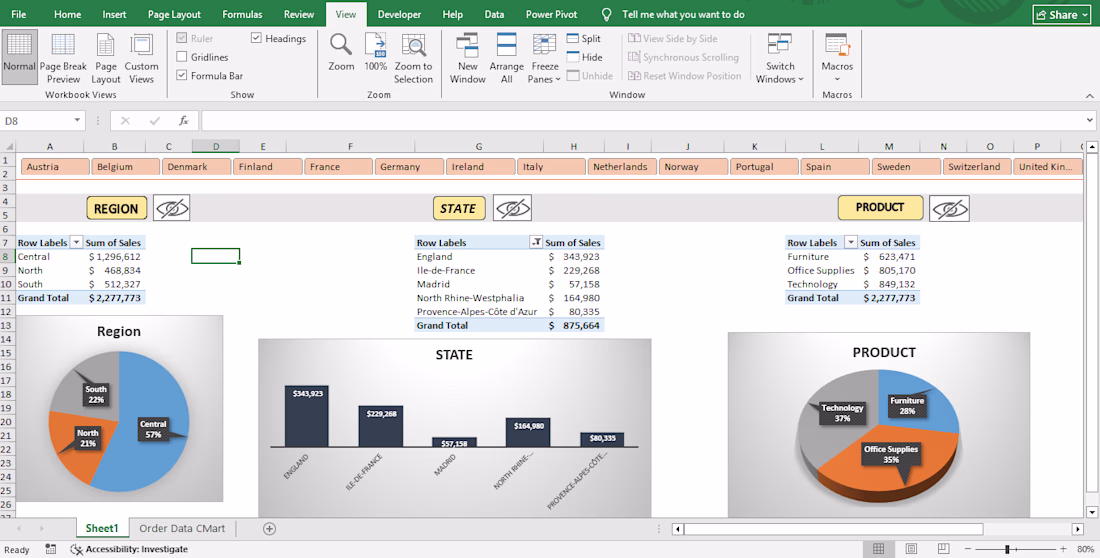
Task: Uncheck the Formula Bar checkbox
Action: (x=182, y=75)
